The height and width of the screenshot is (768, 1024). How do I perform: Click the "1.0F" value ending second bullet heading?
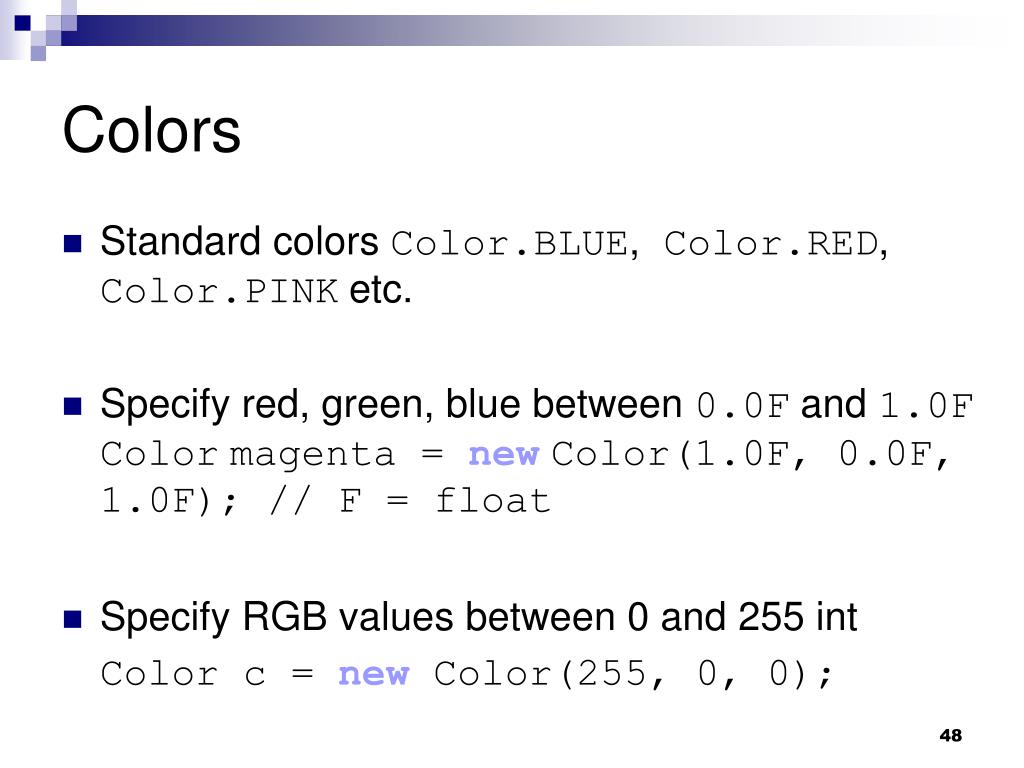[x=926, y=406]
